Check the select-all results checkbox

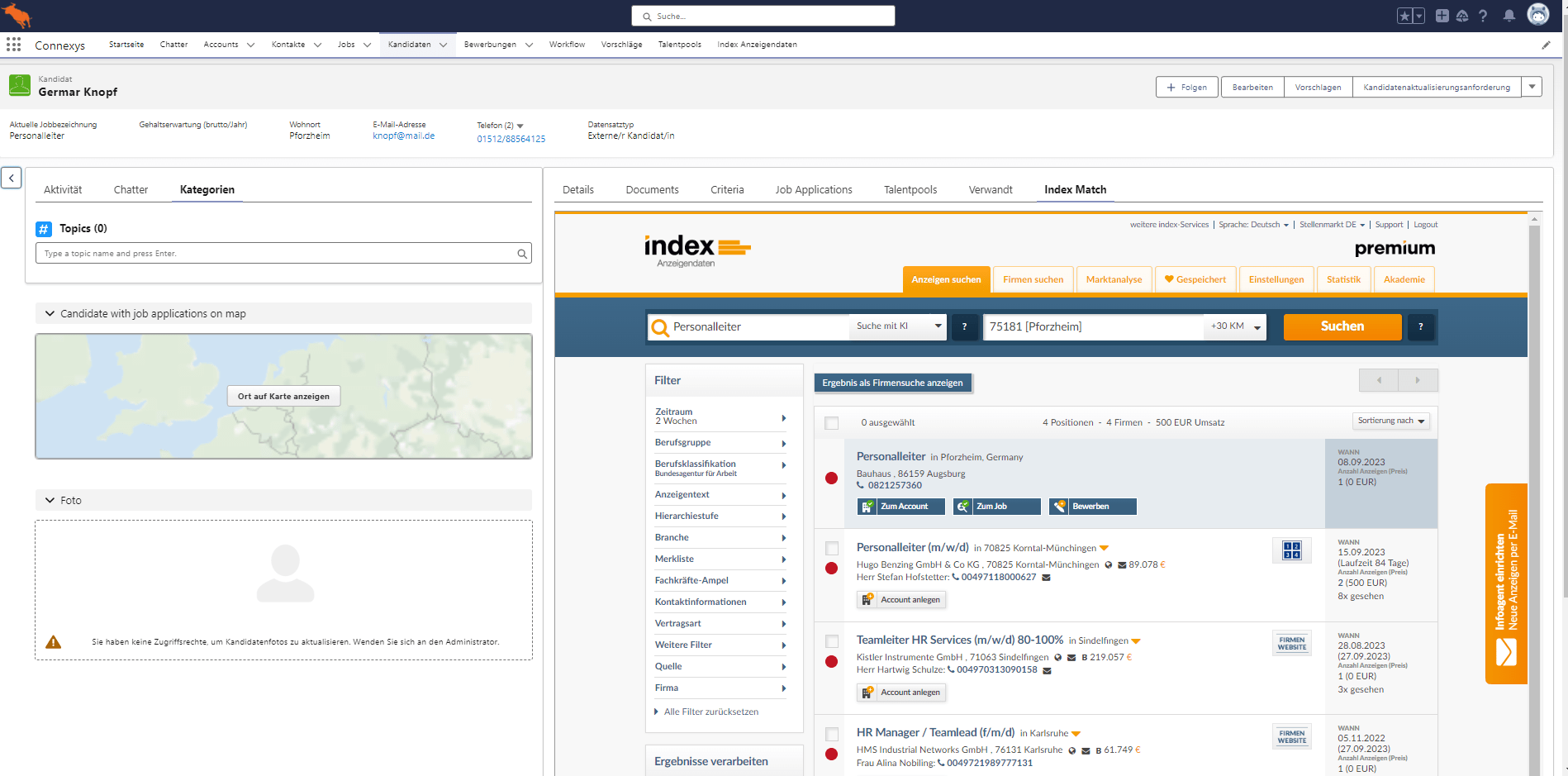click(832, 423)
